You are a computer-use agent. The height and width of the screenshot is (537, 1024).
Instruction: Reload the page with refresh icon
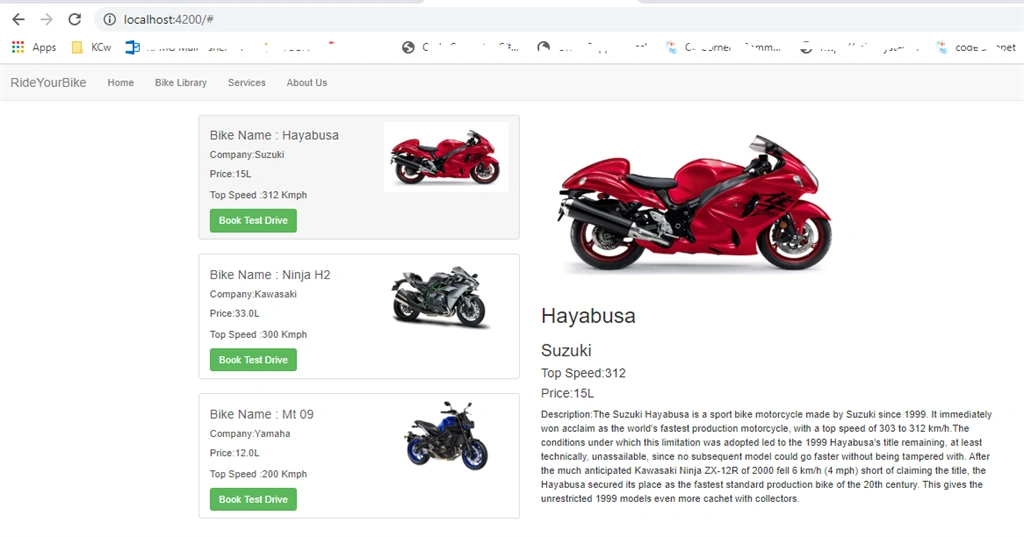click(x=75, y=20)
